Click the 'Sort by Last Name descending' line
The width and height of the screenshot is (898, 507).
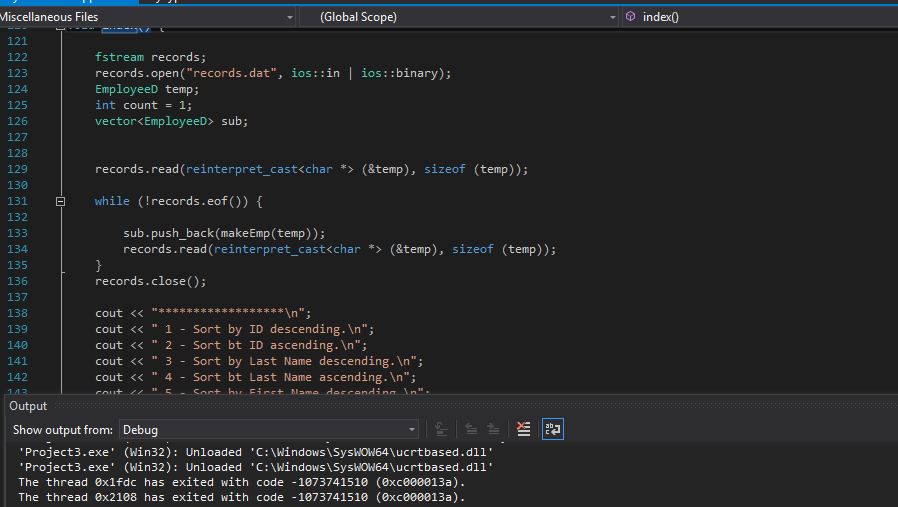[x=260, y=361]
